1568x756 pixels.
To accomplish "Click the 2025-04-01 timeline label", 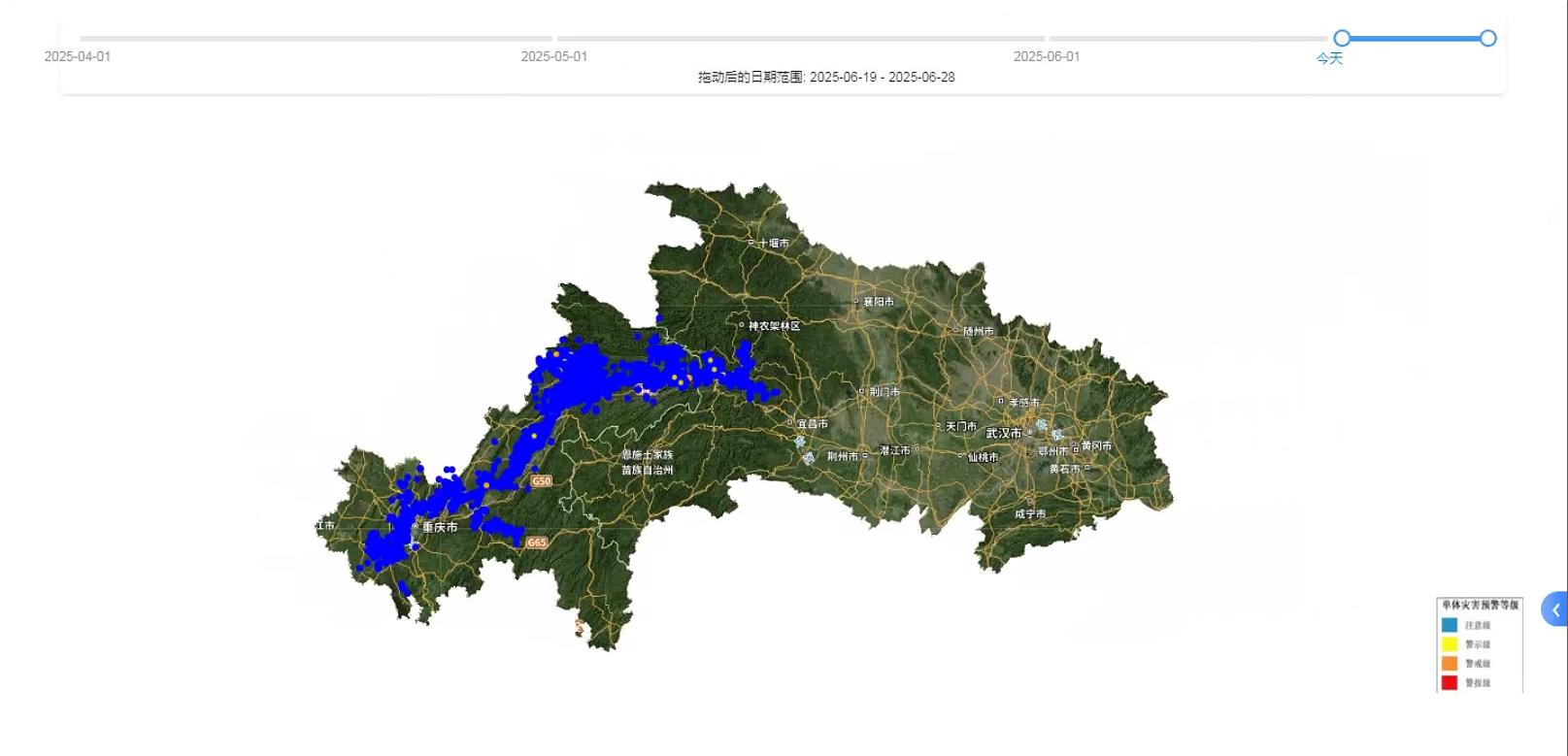I will coord(78,56).
